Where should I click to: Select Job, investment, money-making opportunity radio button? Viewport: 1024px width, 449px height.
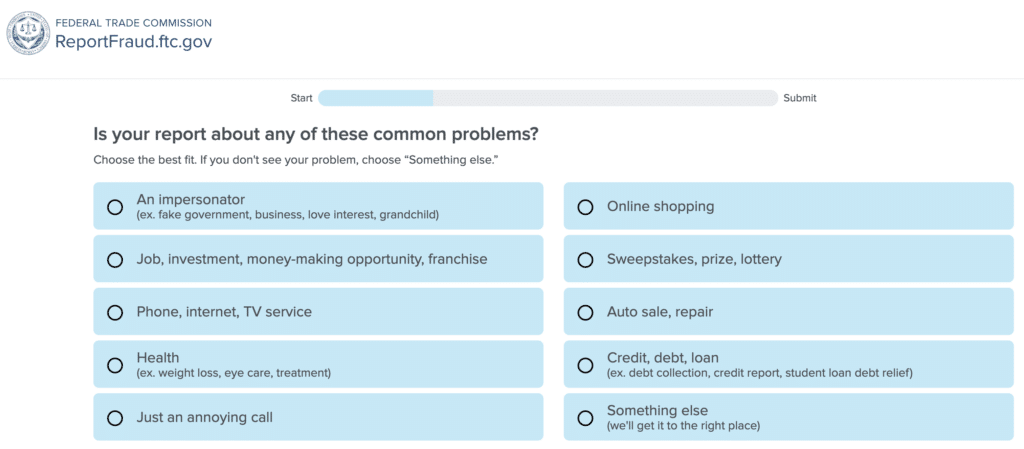[115, 260]
